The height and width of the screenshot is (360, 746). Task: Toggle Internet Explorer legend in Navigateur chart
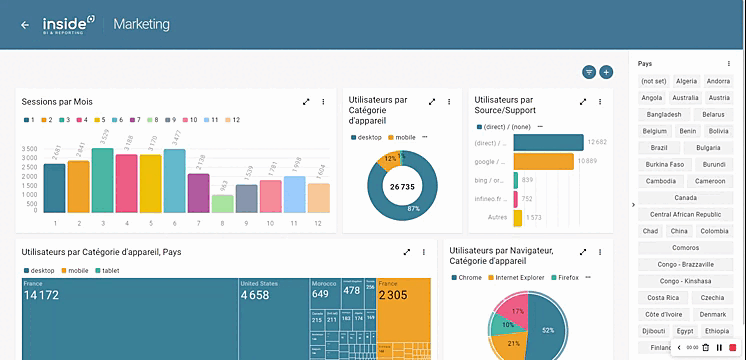517,277
